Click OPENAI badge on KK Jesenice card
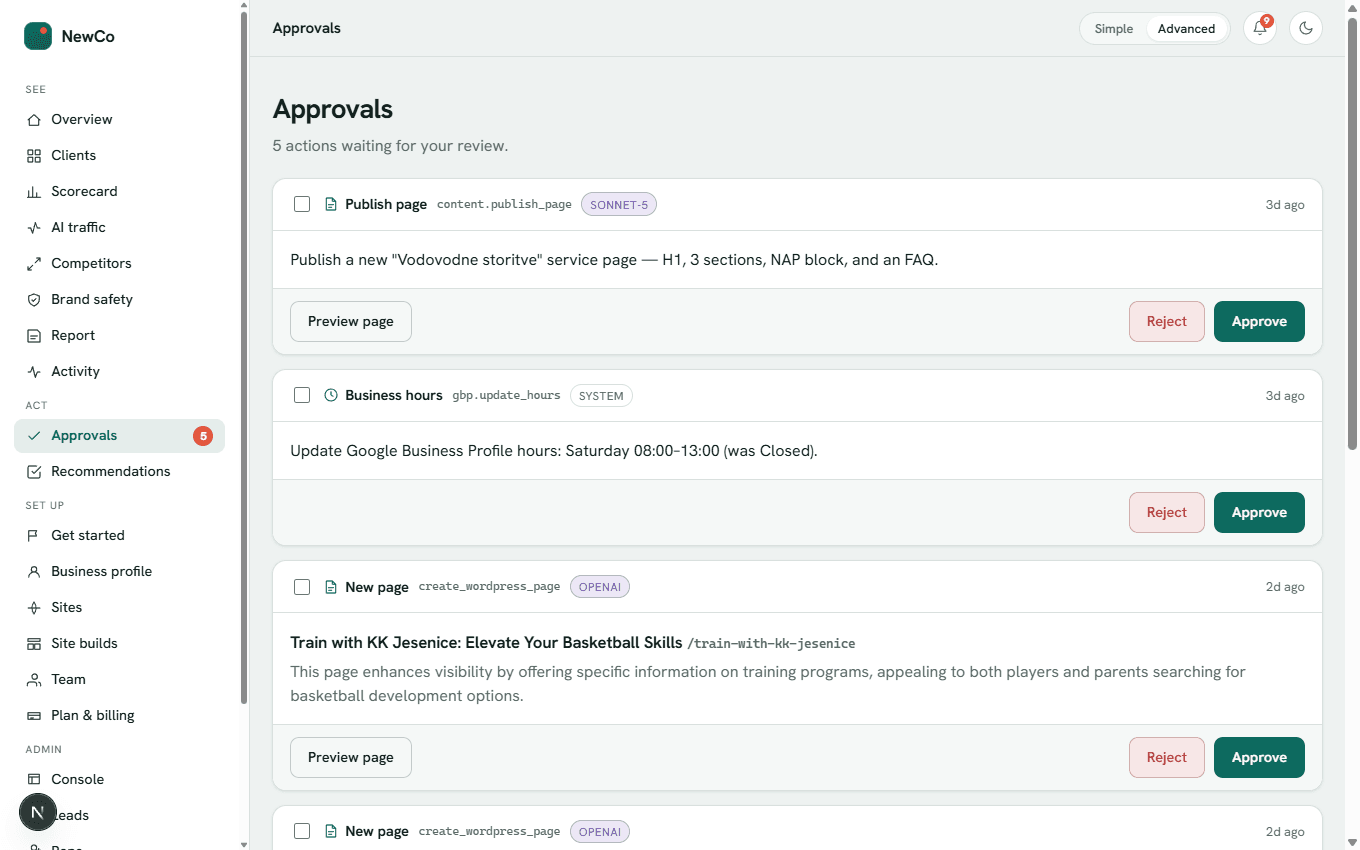This screenshot has height=850, width=1360. (x=600, y=587)
